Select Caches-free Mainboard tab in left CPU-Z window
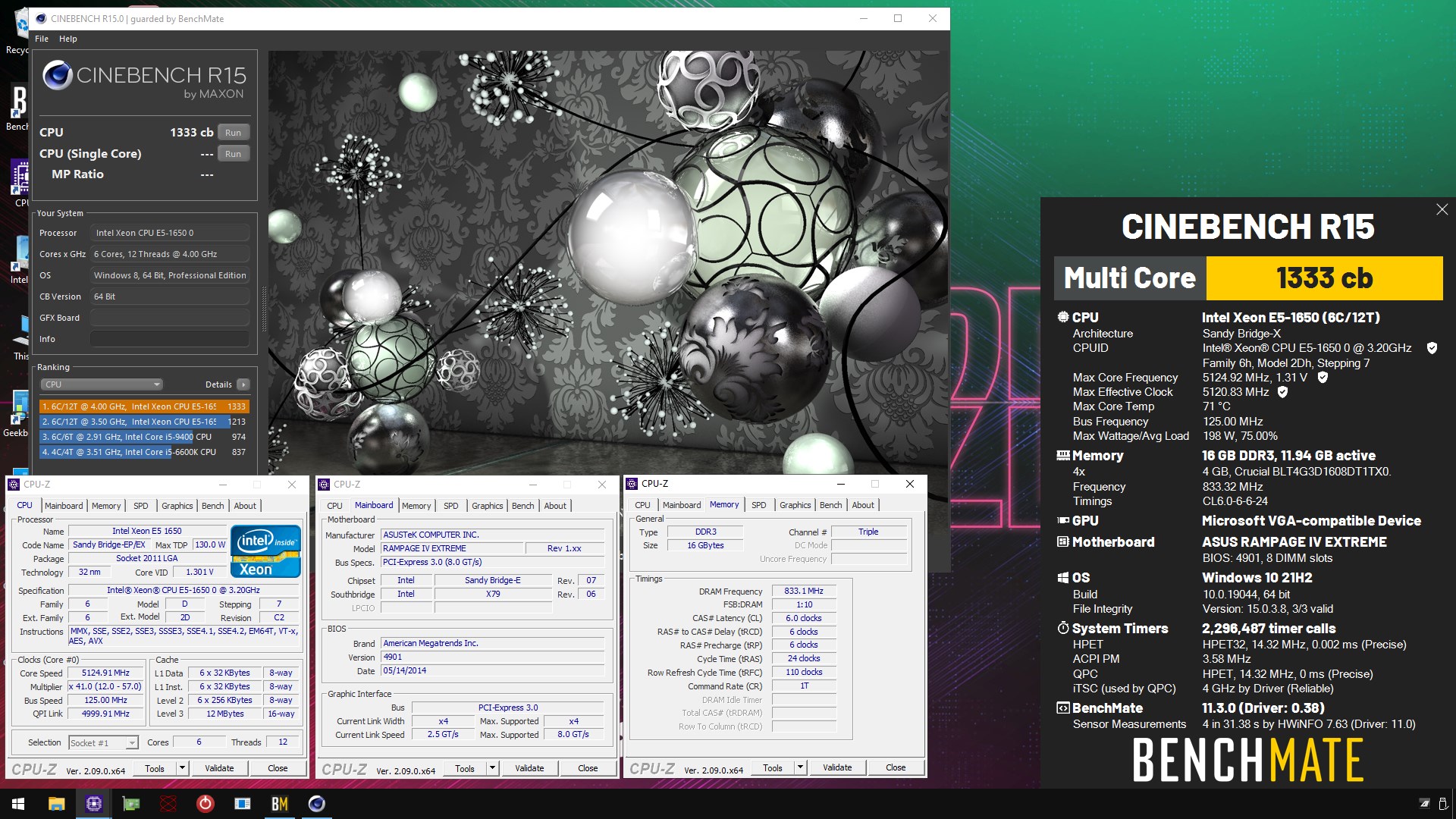1456x819 pixels. click(64, 506)
